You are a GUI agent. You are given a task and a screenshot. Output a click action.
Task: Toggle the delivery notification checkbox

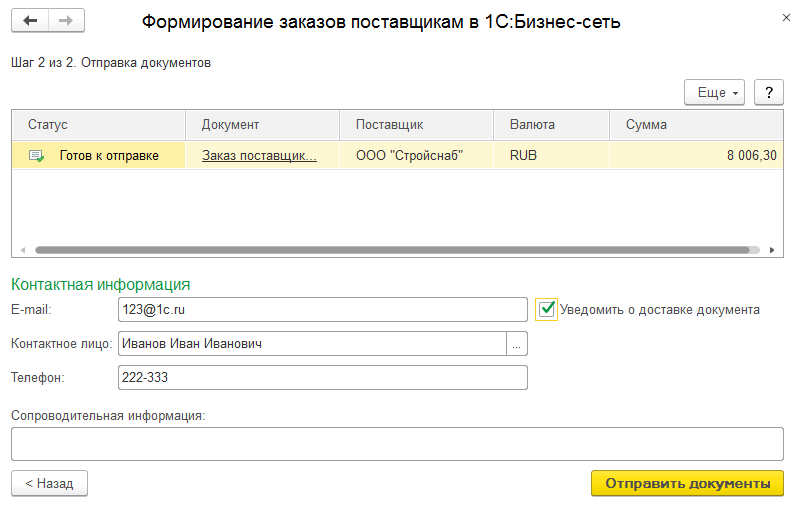[x=547, y=309]
